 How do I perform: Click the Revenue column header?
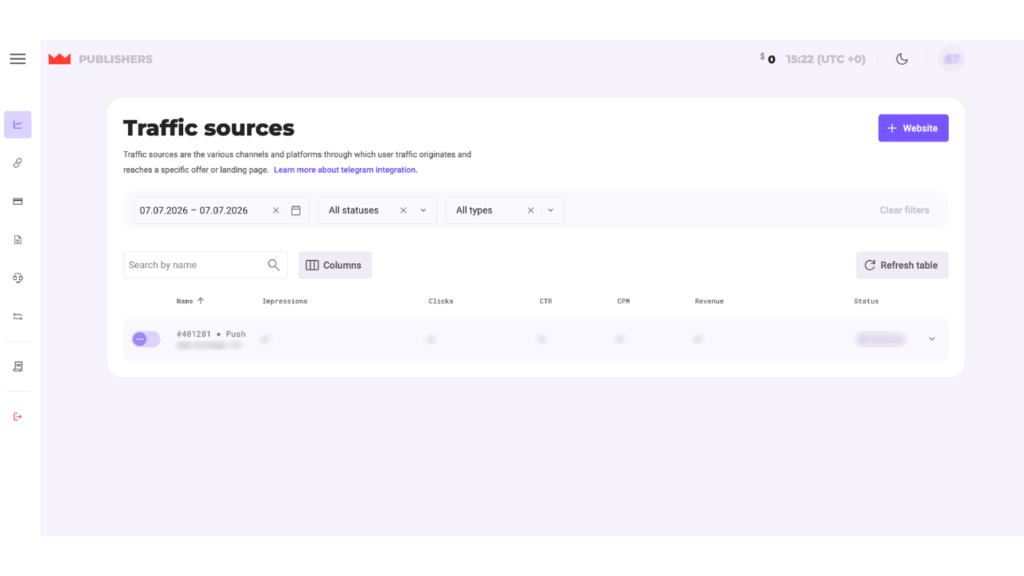[709, 301]
